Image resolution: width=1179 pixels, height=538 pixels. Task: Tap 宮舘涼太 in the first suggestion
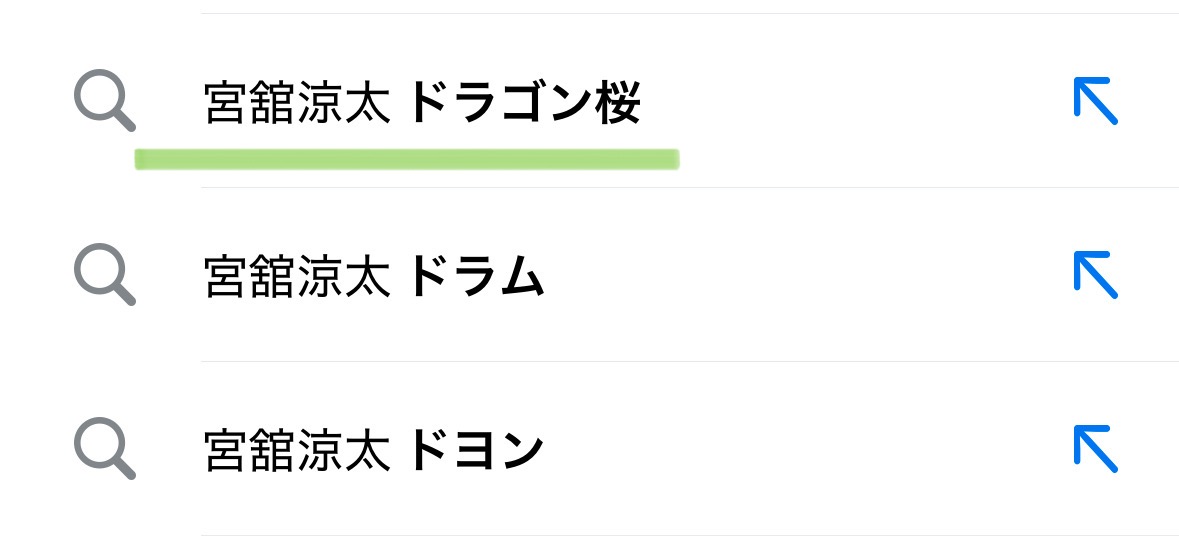pyautogui.click(x=298, y=102)
